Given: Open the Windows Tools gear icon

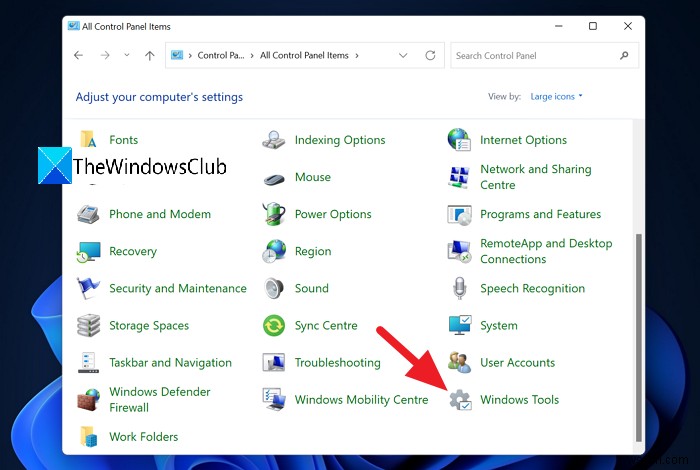Looking at the screenshot, I should tap(460, 399).
